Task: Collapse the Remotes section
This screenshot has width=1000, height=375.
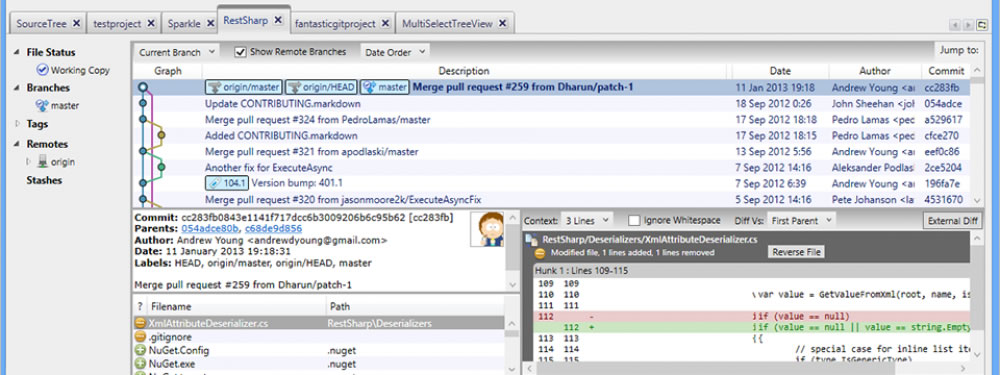Action: tap(17, 144)
